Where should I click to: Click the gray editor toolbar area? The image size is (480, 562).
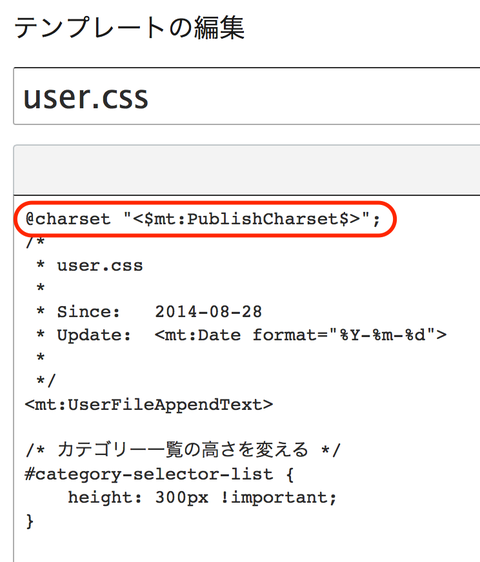247,170
